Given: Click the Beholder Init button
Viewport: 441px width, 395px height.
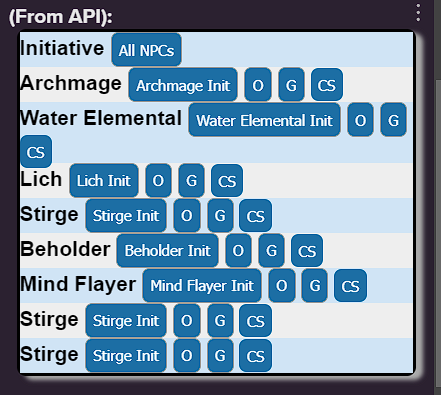Looking at the screenshot, I should pyautogui.click(x=167, y=250).
